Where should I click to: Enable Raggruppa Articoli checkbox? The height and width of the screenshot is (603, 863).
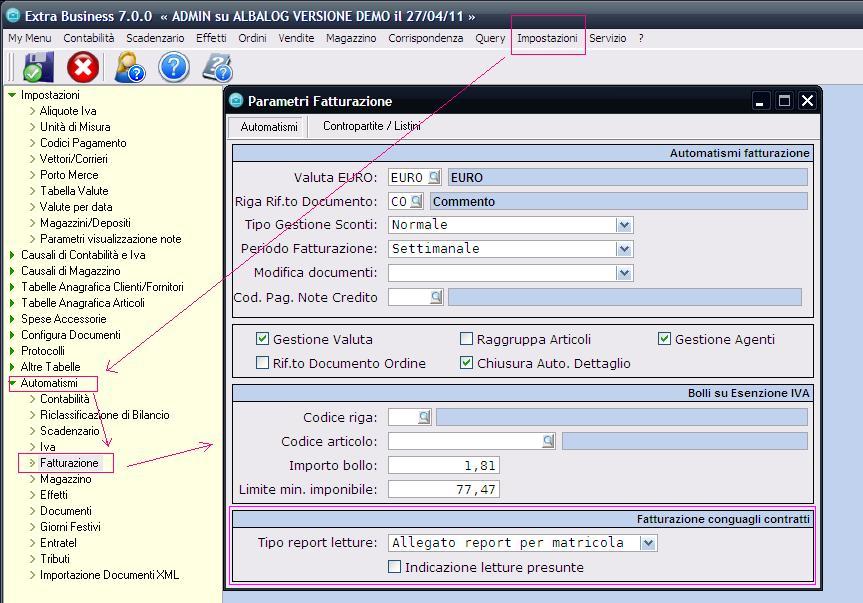tap(466, 339)
